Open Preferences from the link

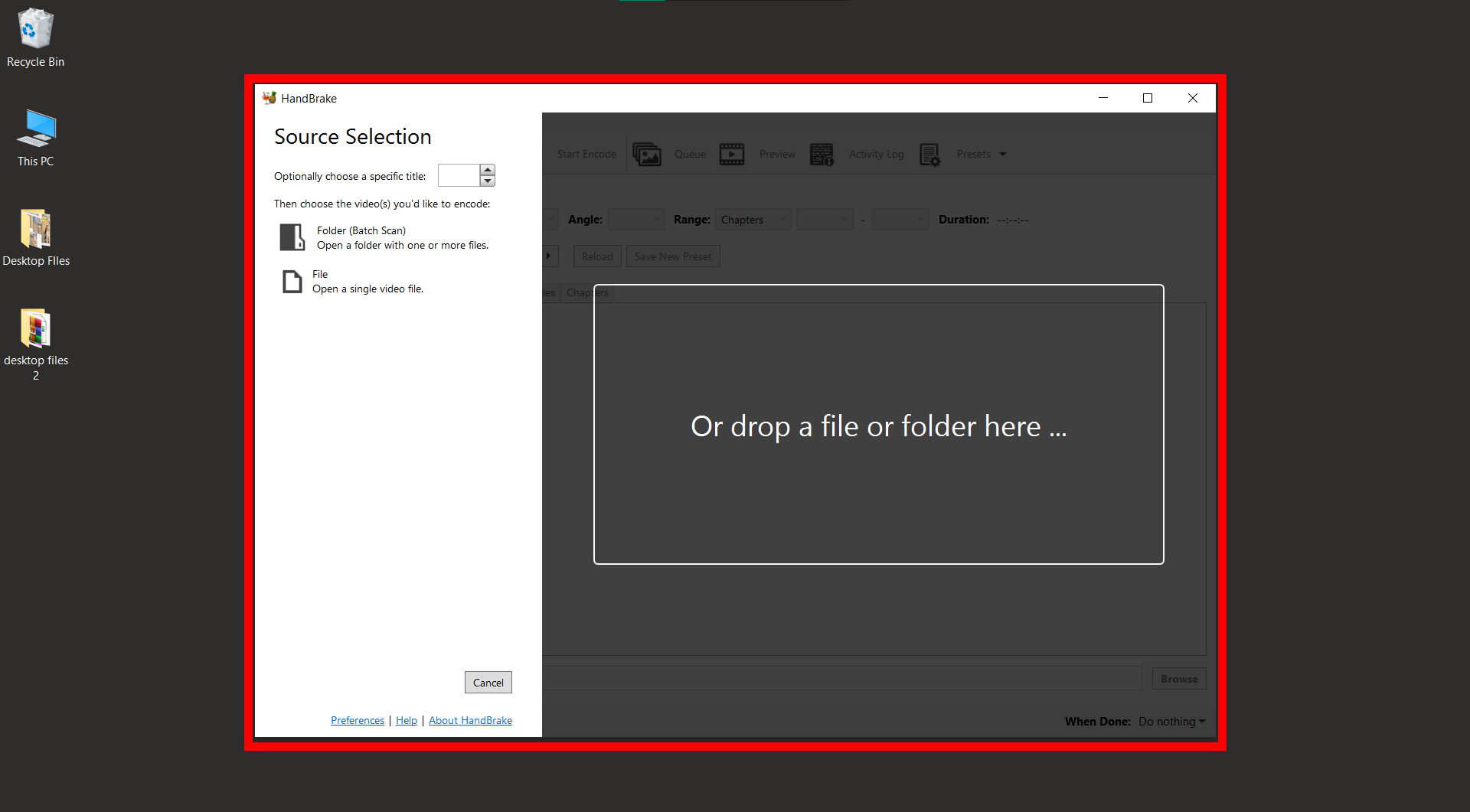[357, 720]
